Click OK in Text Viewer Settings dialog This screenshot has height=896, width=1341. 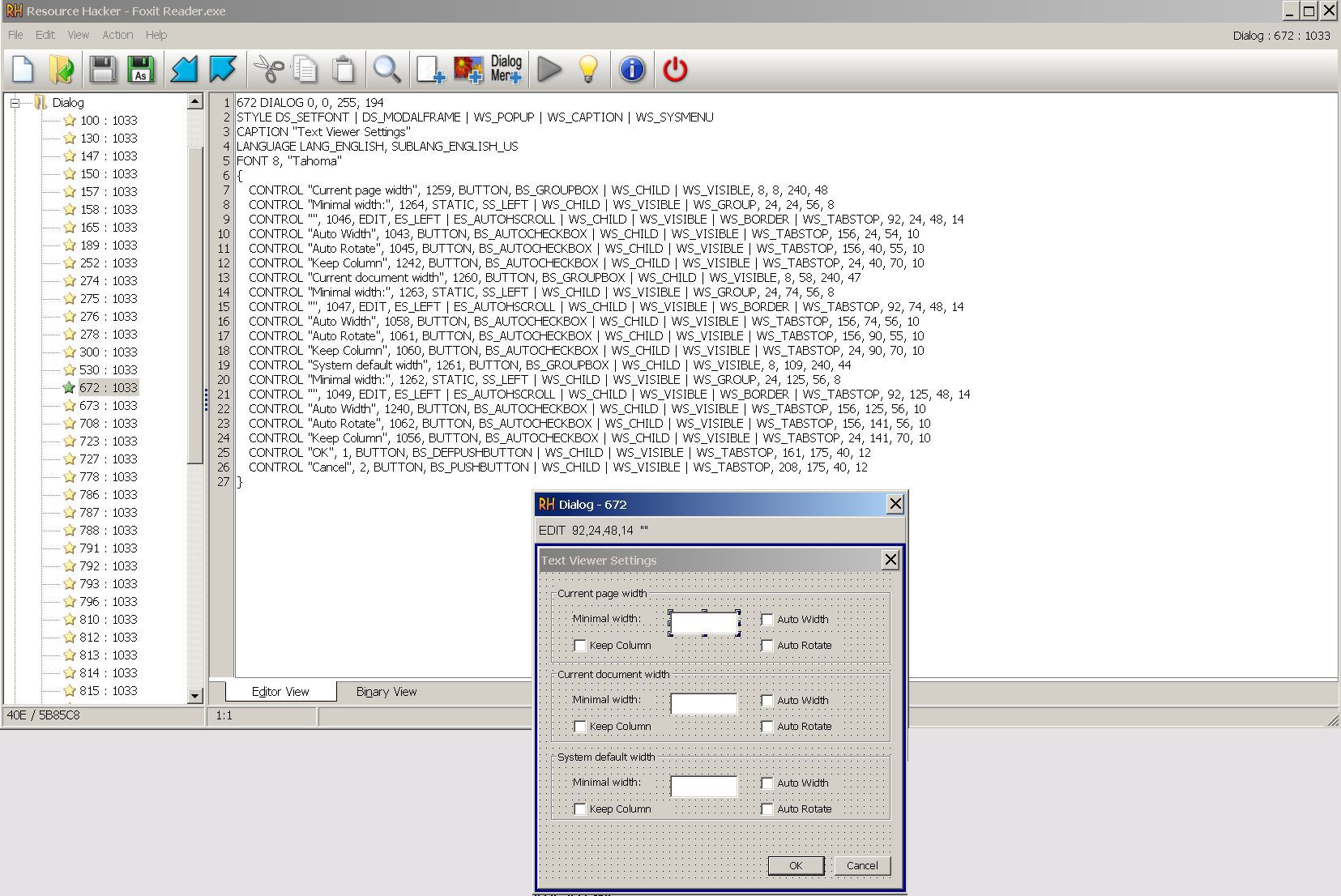(796, 866)
